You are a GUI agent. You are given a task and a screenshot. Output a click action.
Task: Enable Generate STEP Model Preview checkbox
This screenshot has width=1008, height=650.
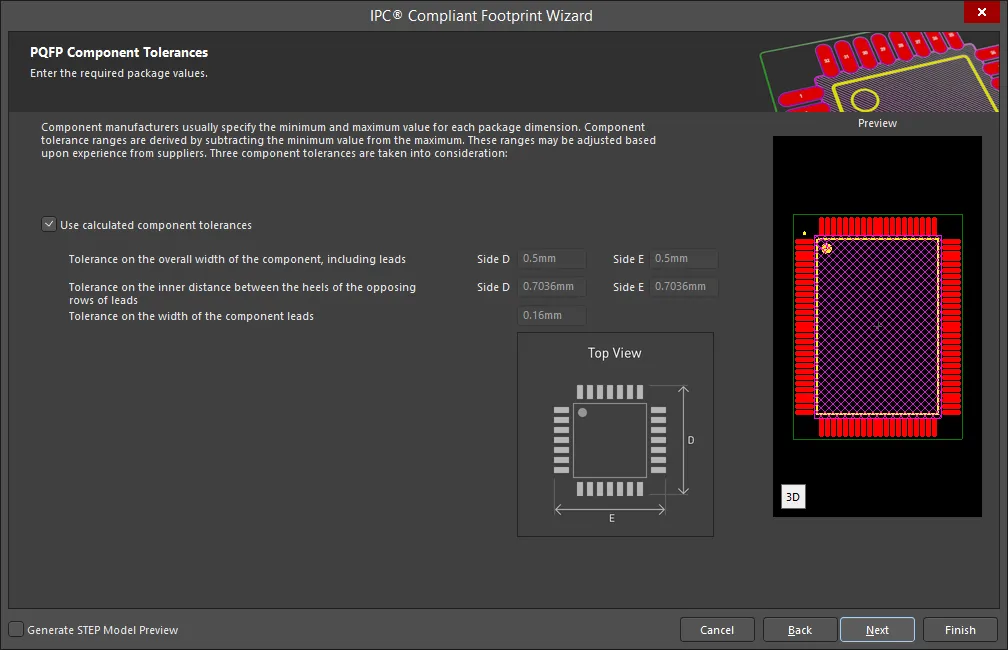(x=16, y=629)
